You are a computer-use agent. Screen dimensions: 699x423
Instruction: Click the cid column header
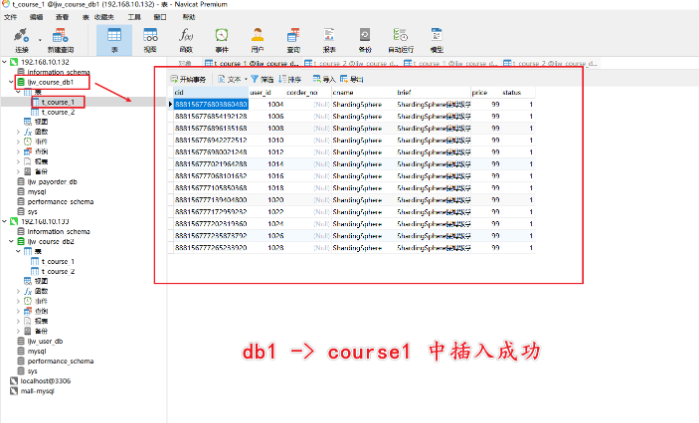coord(211,92)
